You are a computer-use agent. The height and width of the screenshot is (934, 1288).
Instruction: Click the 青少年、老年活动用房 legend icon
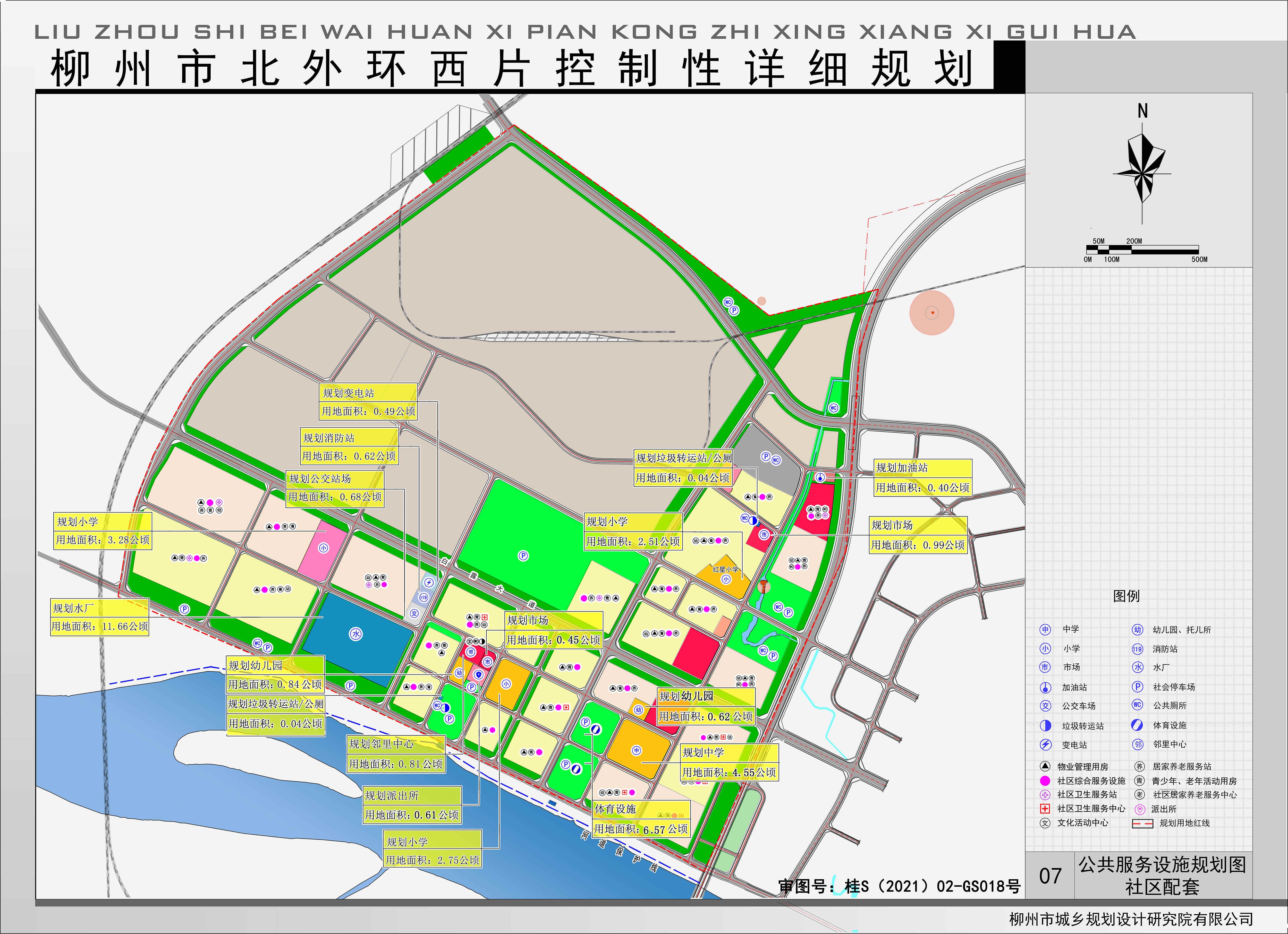(1139, 781)
